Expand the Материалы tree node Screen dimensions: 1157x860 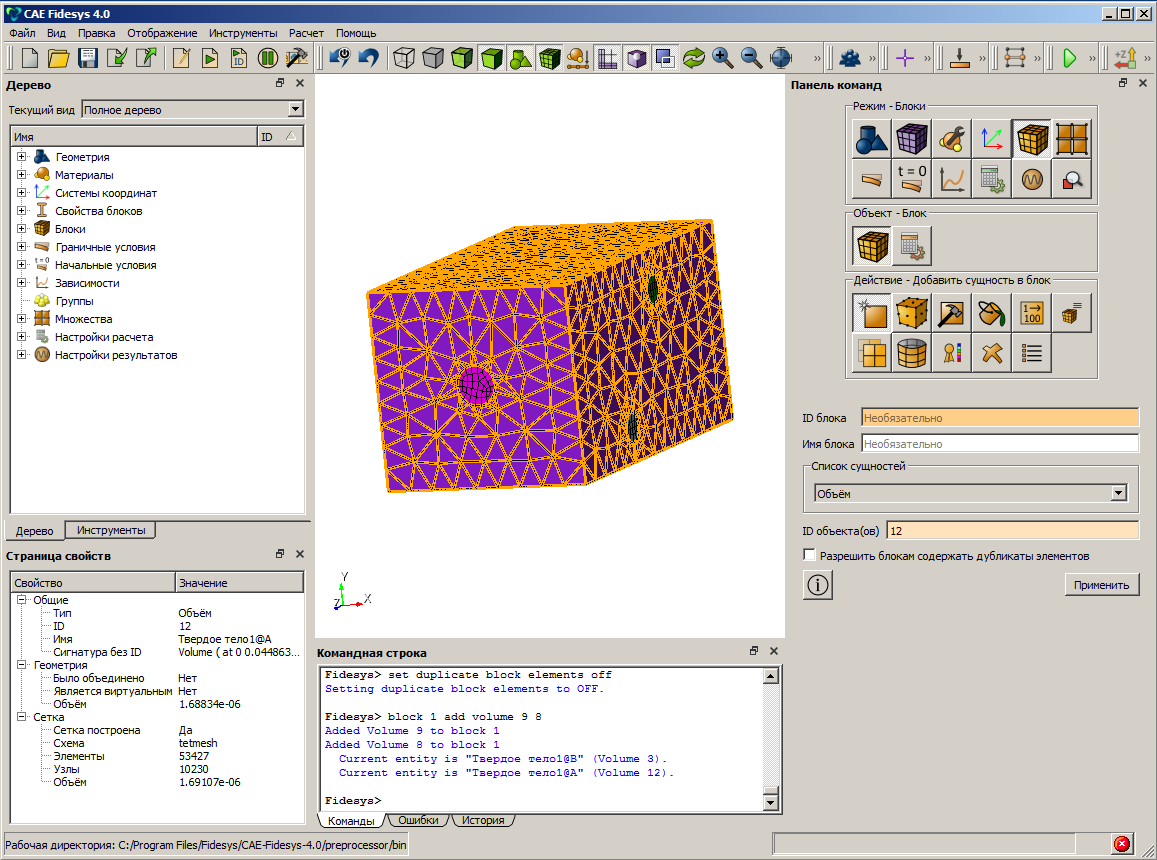click(21, 174)
